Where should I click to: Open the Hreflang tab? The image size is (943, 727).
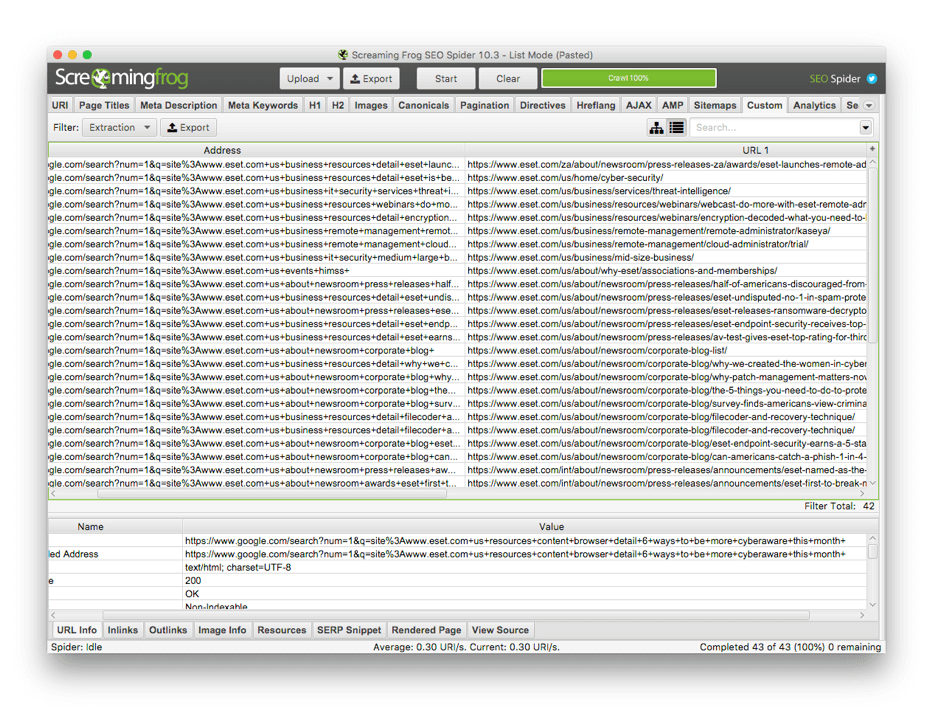595,105
